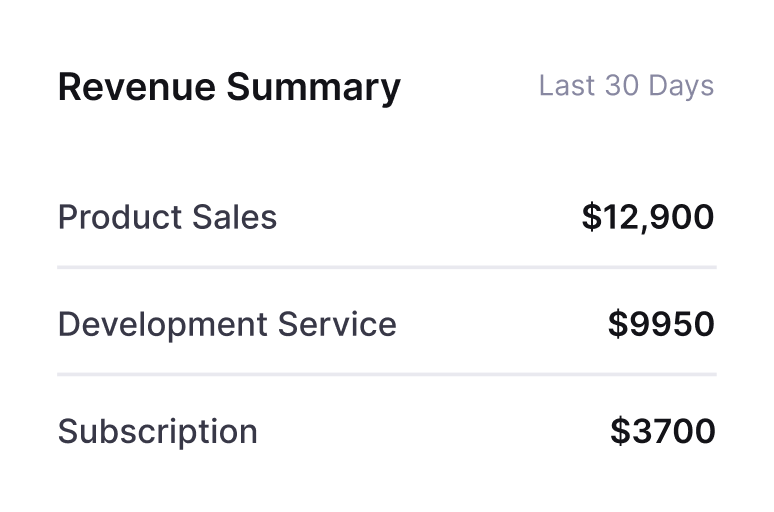Click the $9950 amount
774x512 pixels.
[661, 324]
